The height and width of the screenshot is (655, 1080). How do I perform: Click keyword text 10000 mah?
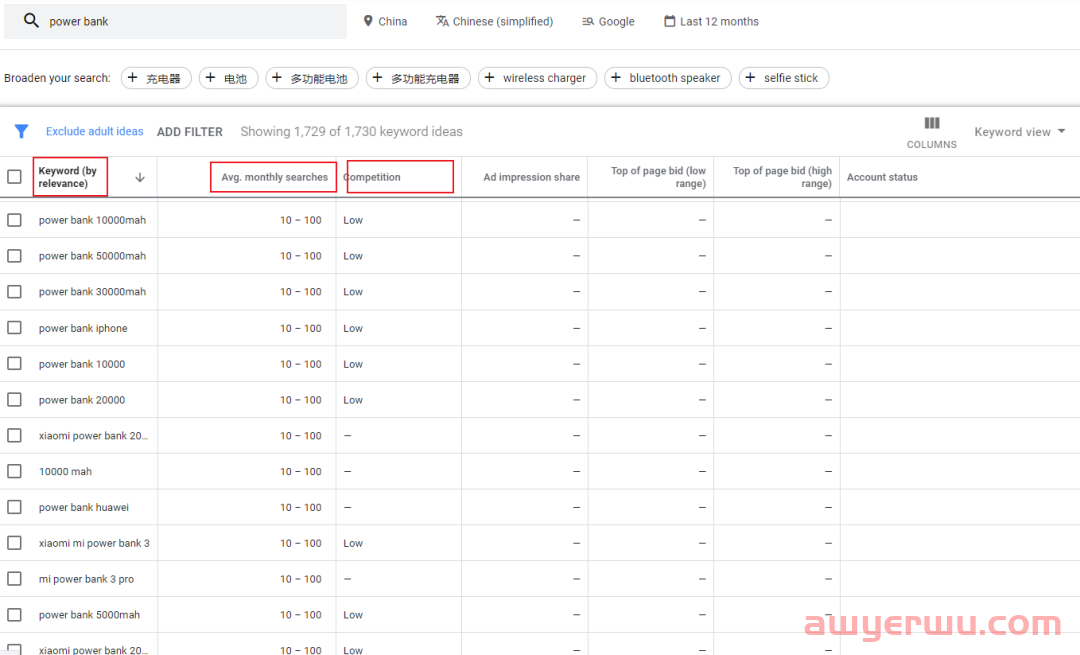65,472
